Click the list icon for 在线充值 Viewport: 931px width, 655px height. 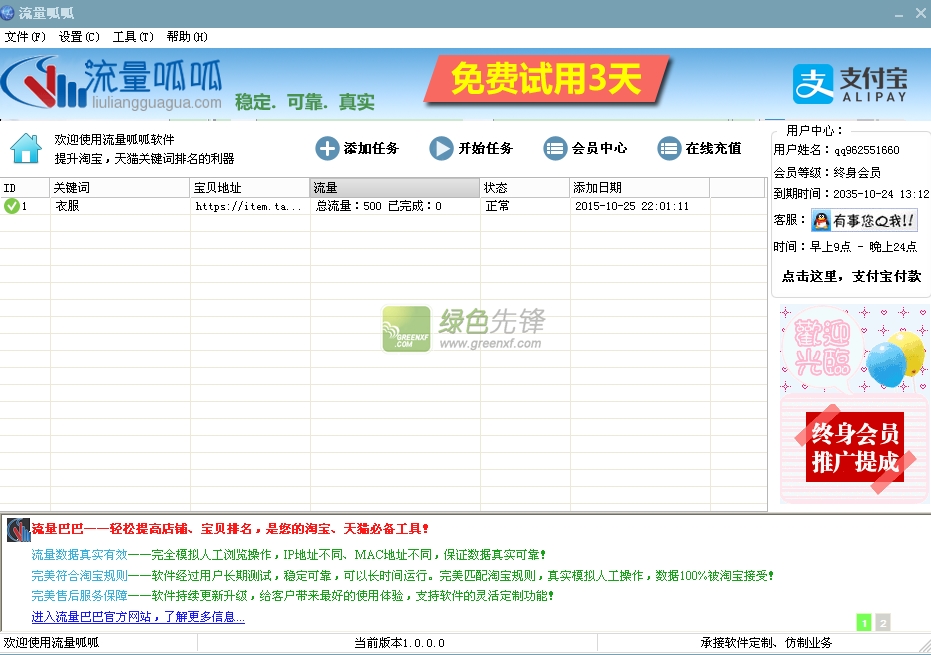click(669, 148)
